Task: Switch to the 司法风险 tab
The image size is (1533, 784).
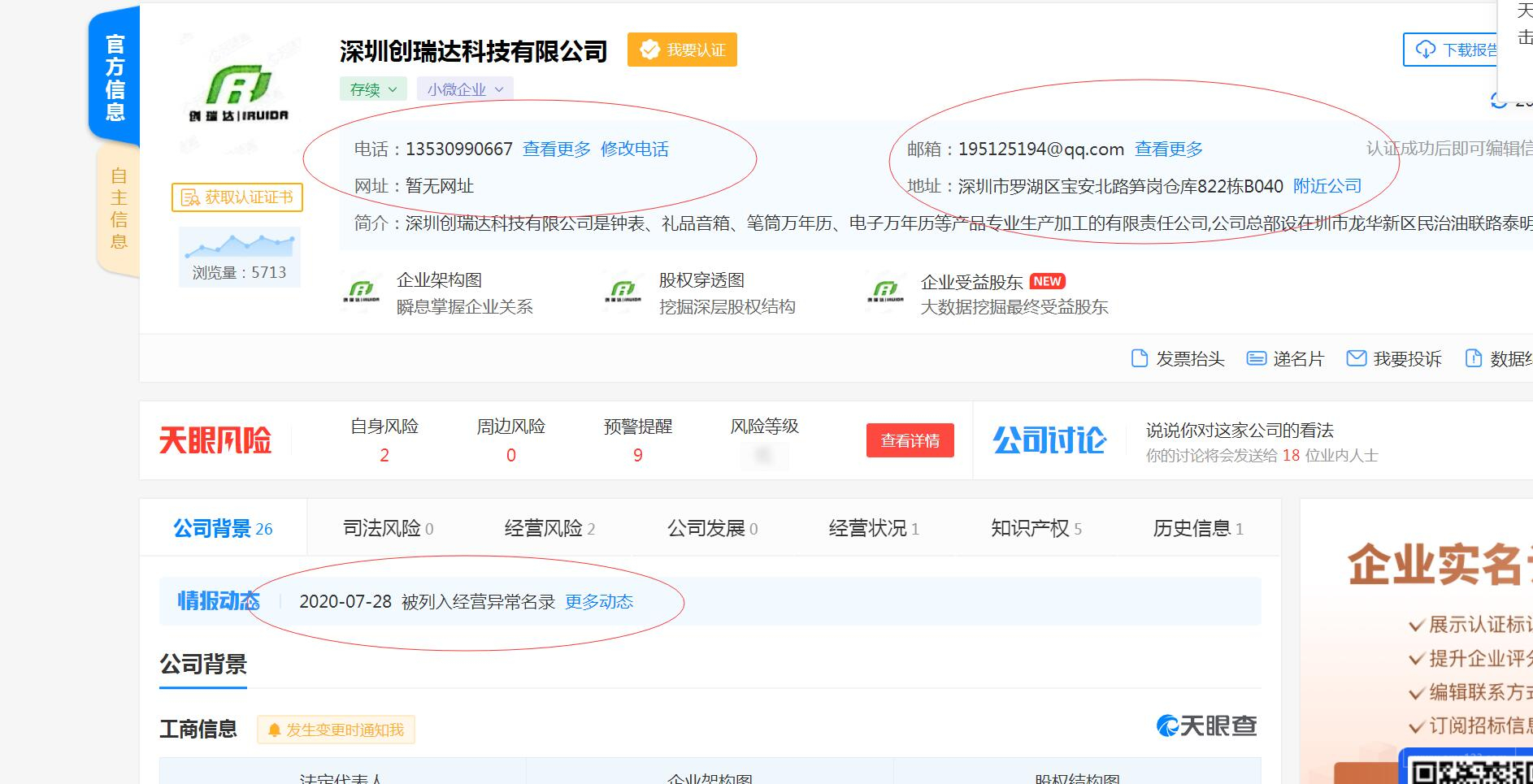Action: (x=389, y=528)
